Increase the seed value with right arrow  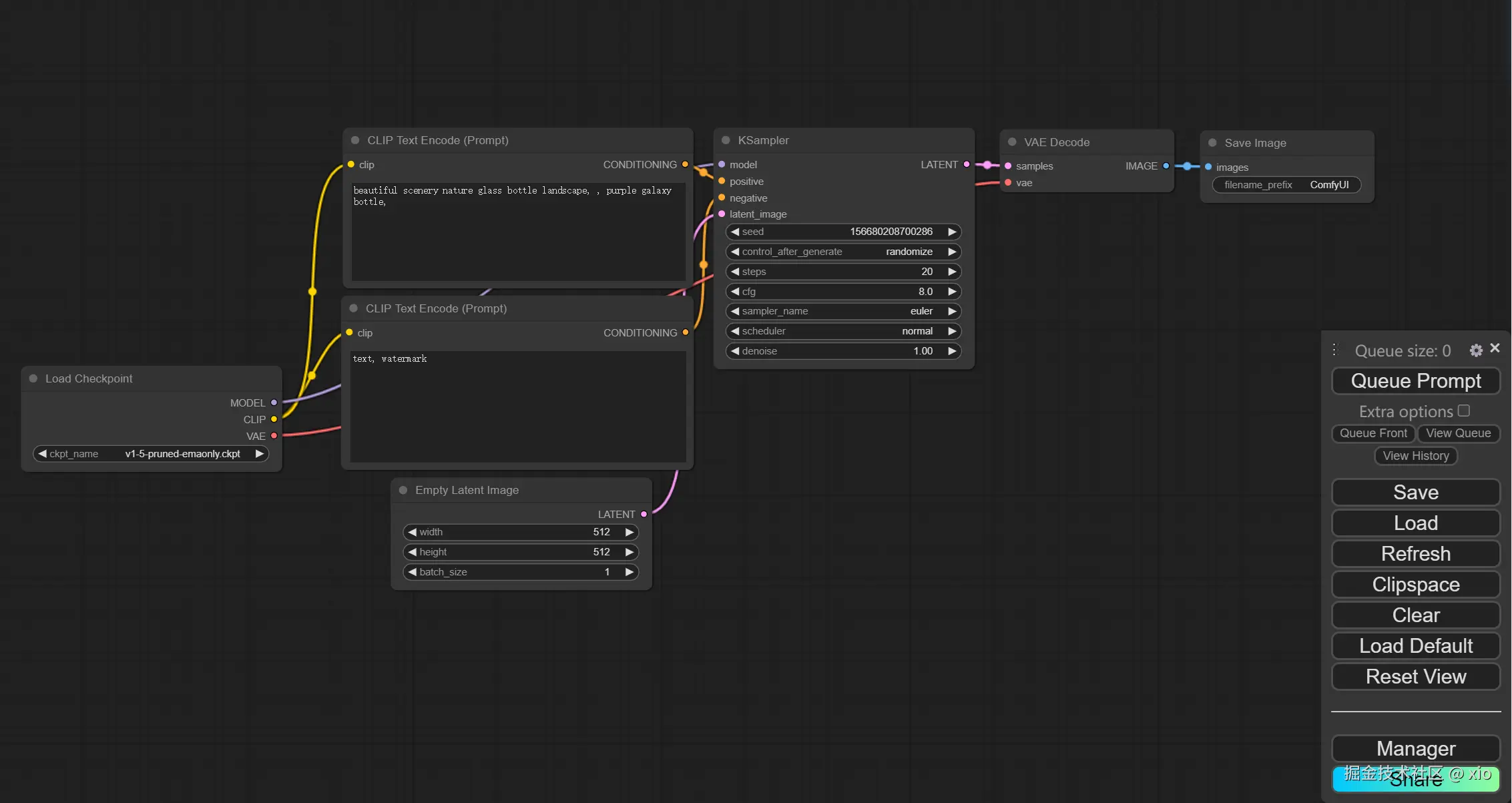[952, 232]
